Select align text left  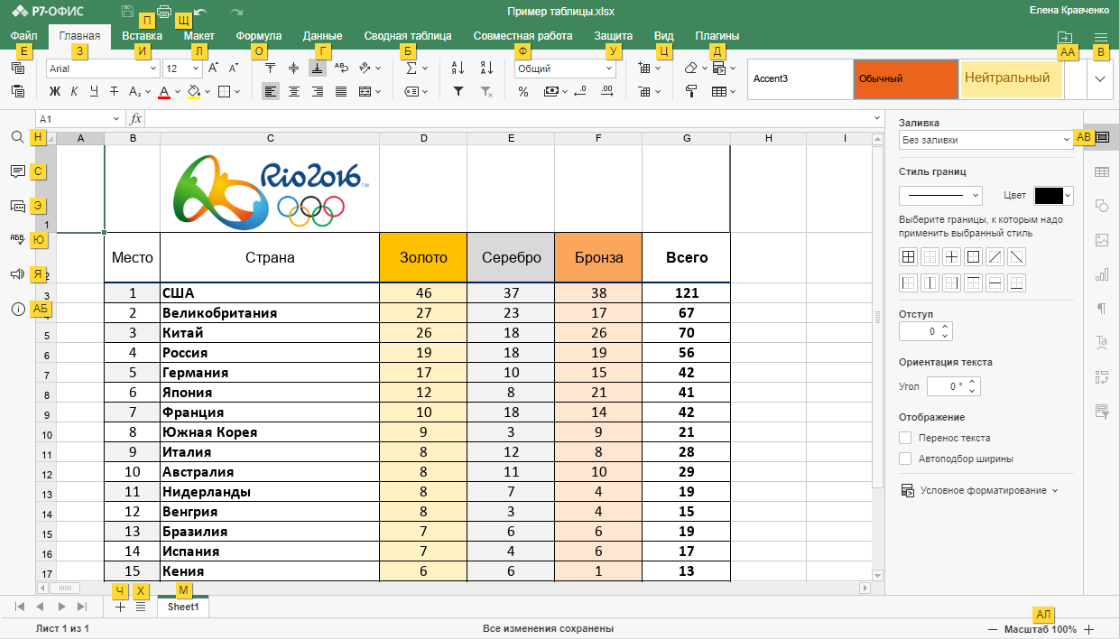coord(270,91)
